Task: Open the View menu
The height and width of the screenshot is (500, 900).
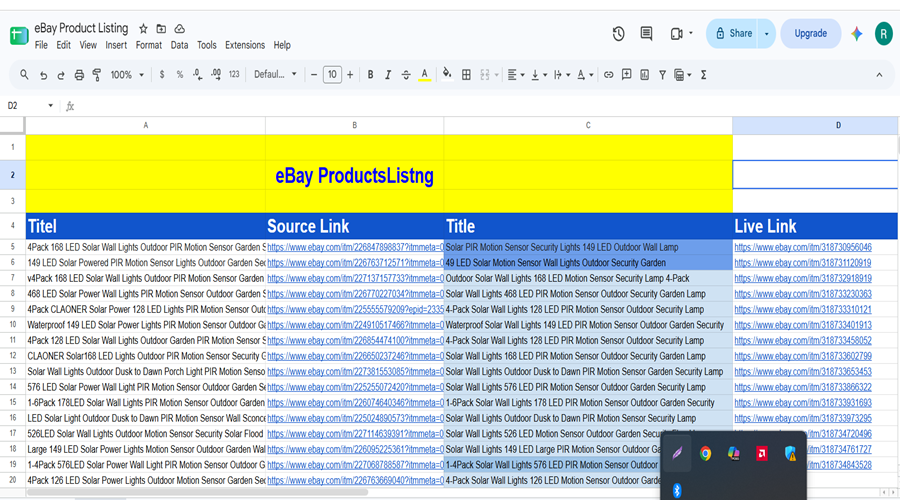Action: 88,45
